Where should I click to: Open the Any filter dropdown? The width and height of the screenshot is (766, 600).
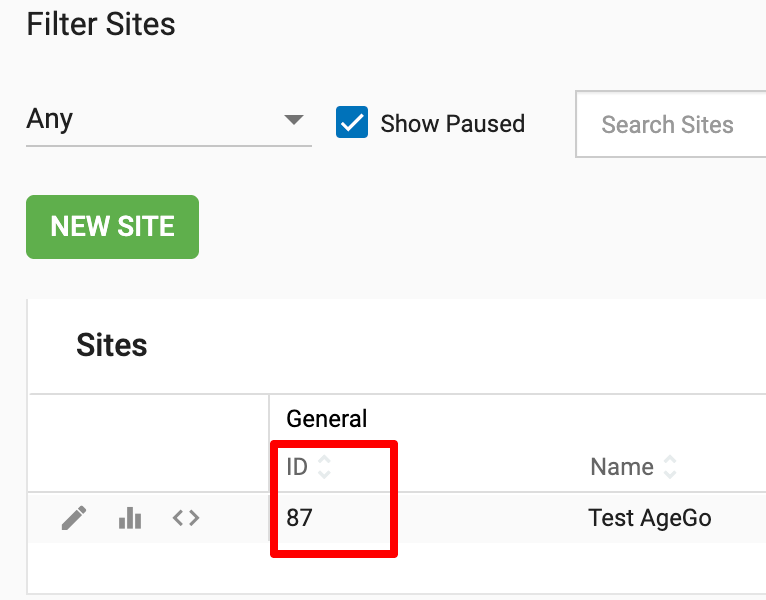pyautogui.click(x=150, y=120)
